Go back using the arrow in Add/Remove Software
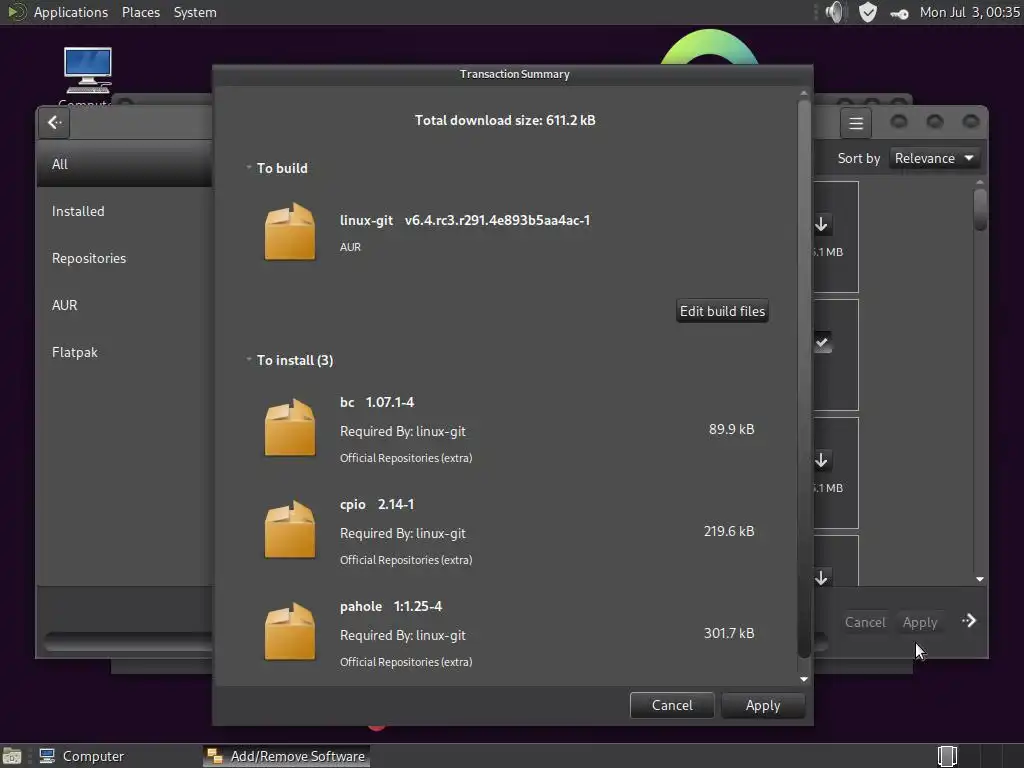Viewport: 1024px width, 768px height. coord(54,122)
